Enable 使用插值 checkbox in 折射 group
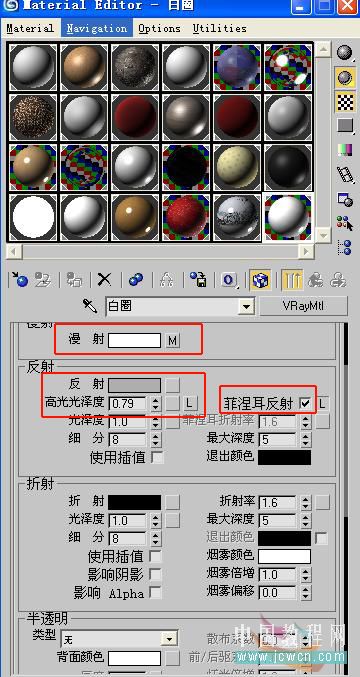 pyautogui.click(x=155, y=556)
